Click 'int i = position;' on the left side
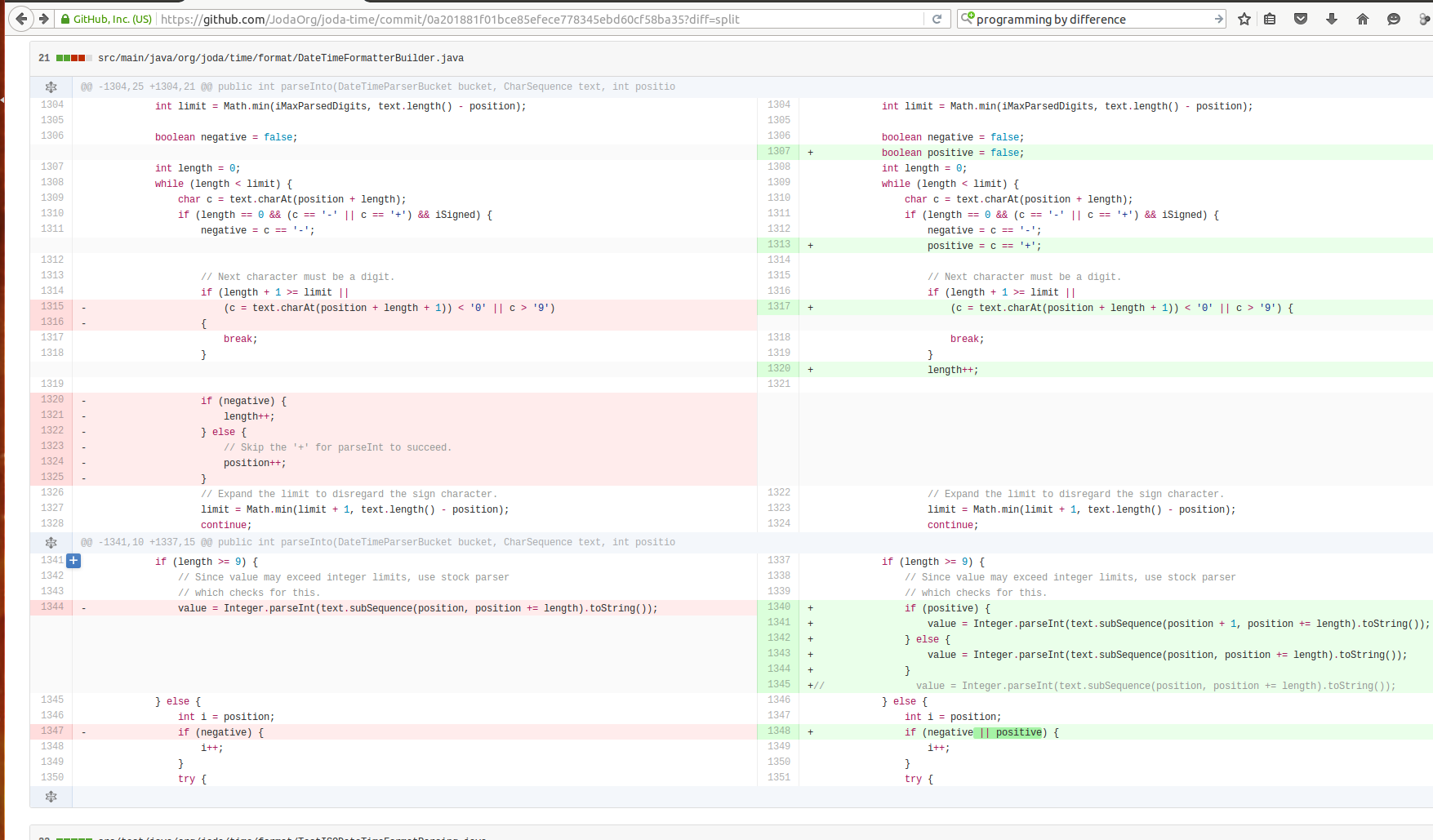Screen dimensions: 1433x840 point(226,717)
